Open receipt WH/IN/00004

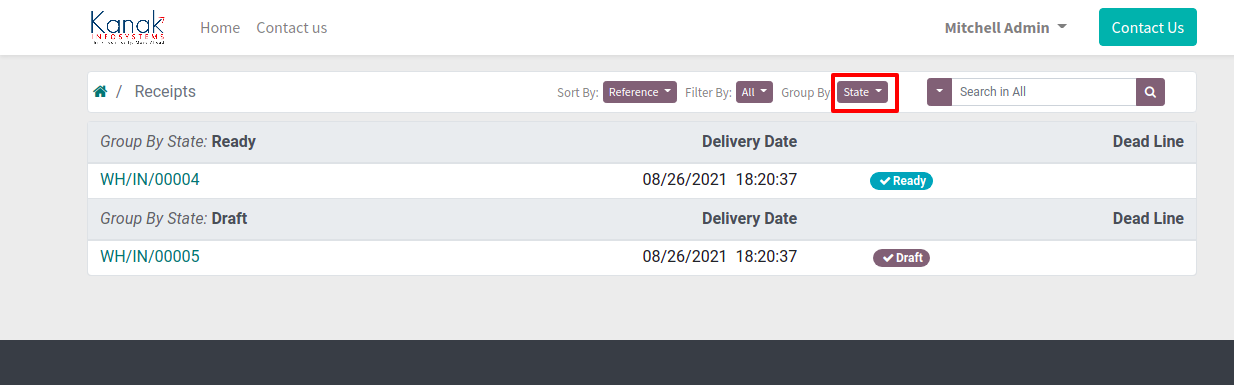tap(150, 180)
